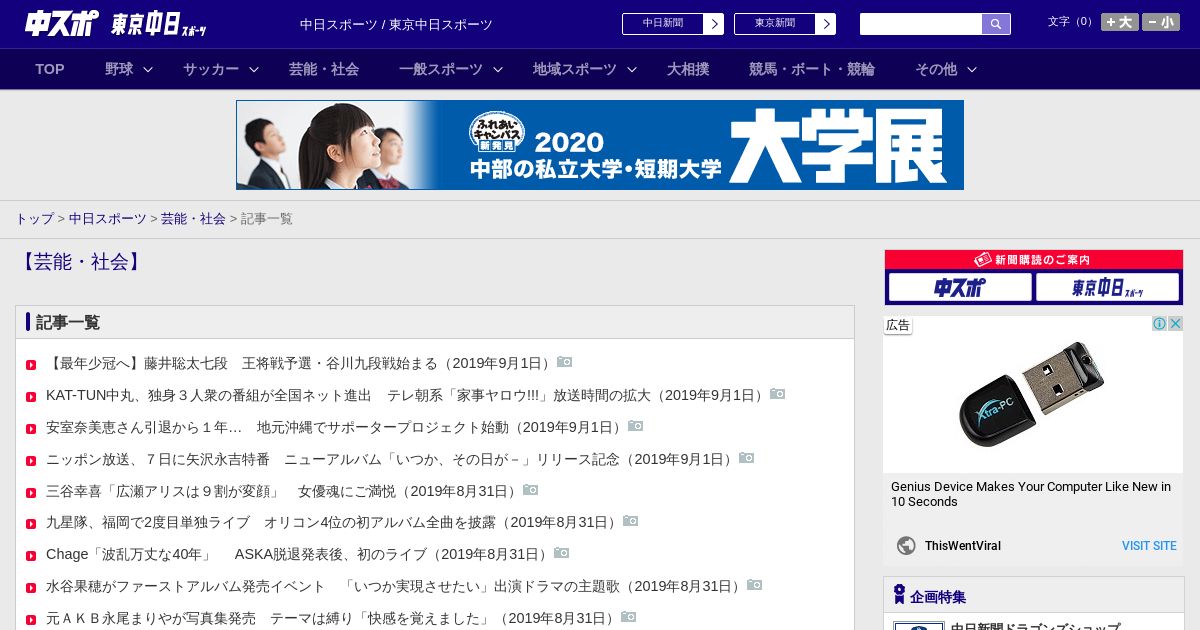
Task: Open the 中日新聞 link button
Action: point(673,24)
